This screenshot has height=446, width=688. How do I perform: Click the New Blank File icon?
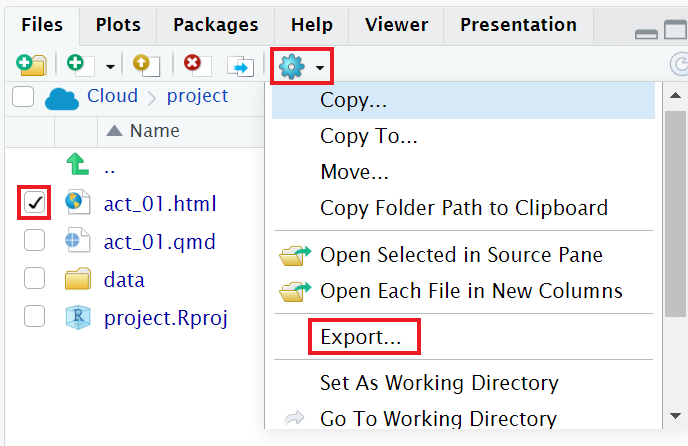pos(77,66)
